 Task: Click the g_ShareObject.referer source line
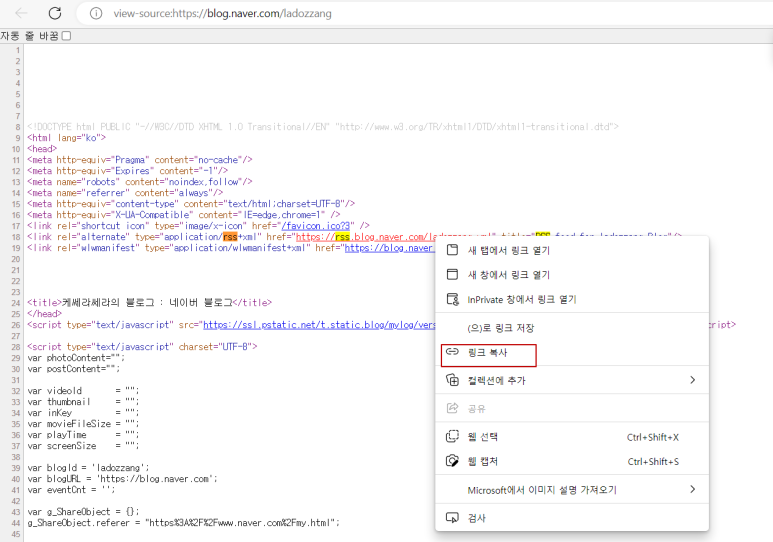click(x=183, y=523)
